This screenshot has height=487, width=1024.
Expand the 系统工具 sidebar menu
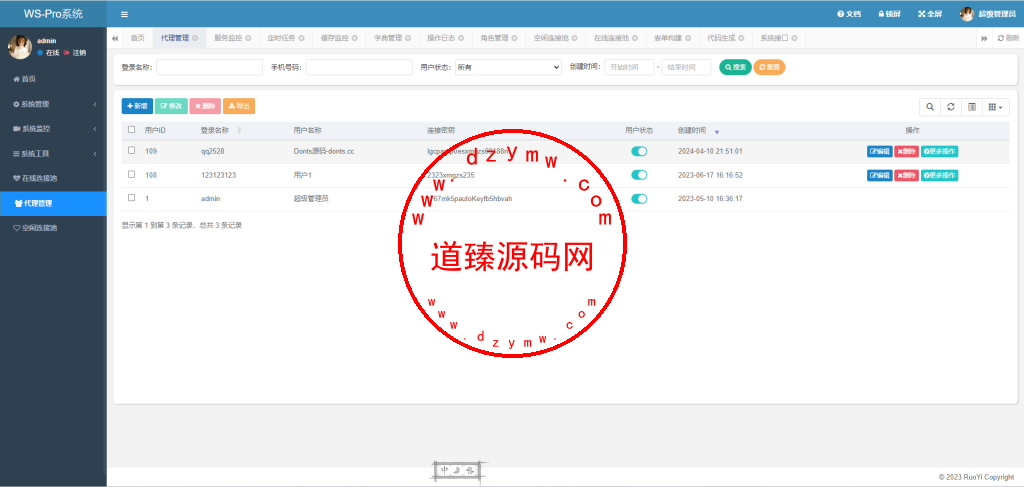pyautogui.click(x=53, y=153)
